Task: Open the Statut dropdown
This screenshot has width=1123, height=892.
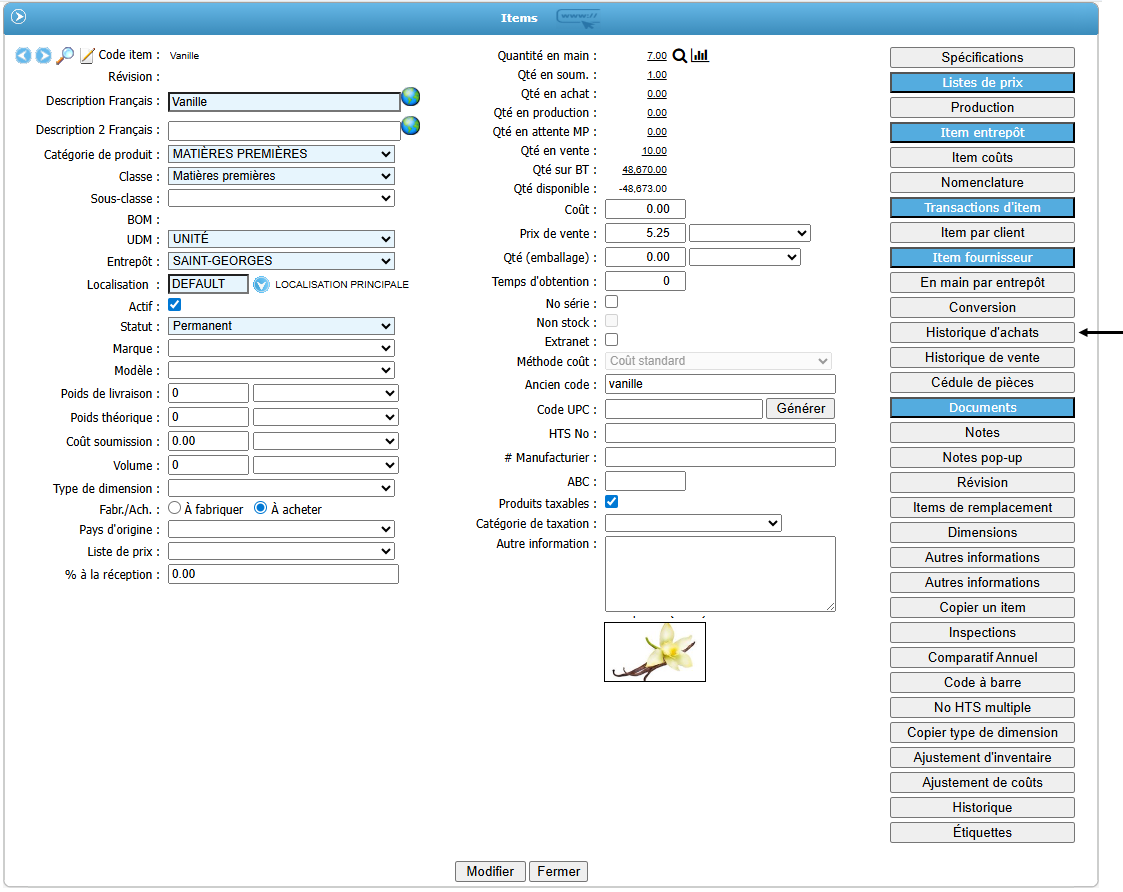Action: 281,326
